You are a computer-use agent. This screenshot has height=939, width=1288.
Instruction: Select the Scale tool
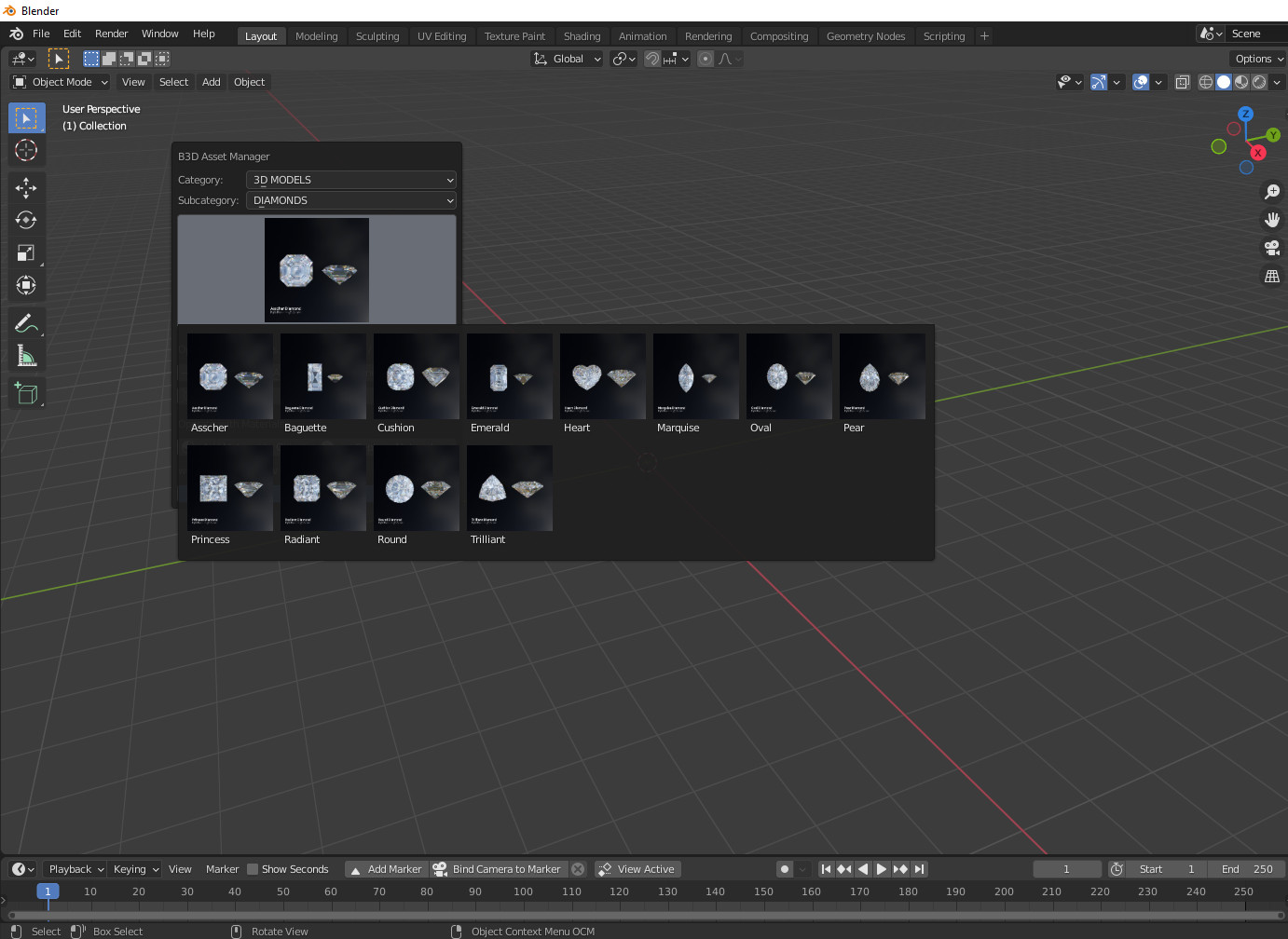pyautogui.click(x=26, y=253)
